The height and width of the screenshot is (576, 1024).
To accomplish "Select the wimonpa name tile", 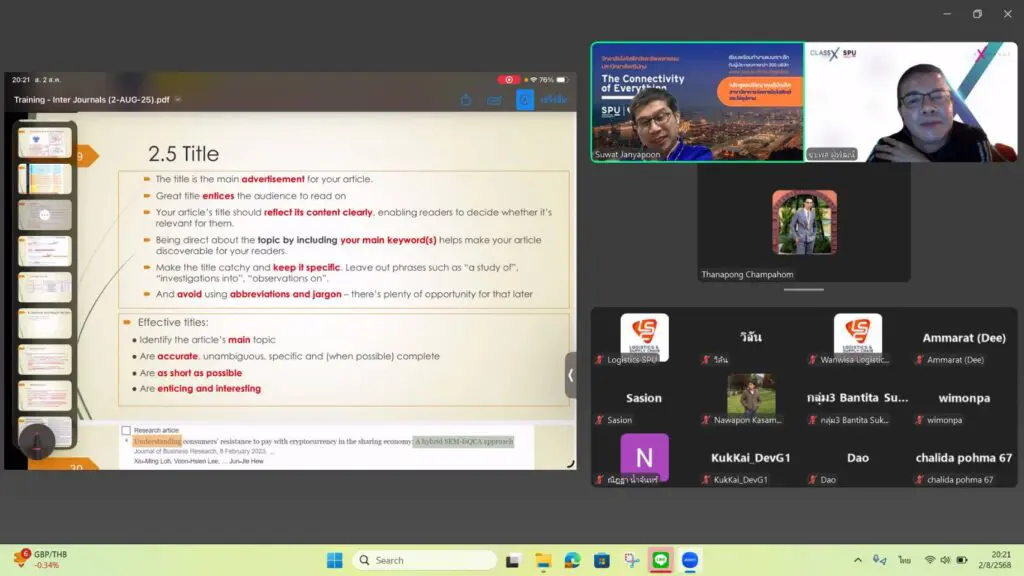I will click(964, 398).
